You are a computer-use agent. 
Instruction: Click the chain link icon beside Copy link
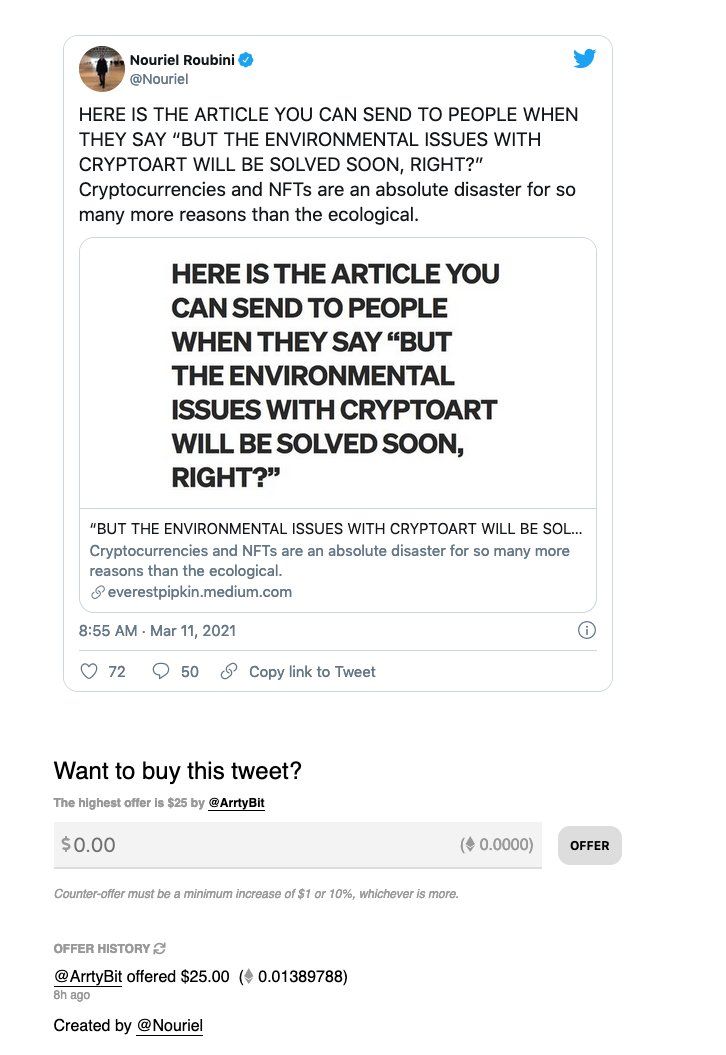pos(229,671)
